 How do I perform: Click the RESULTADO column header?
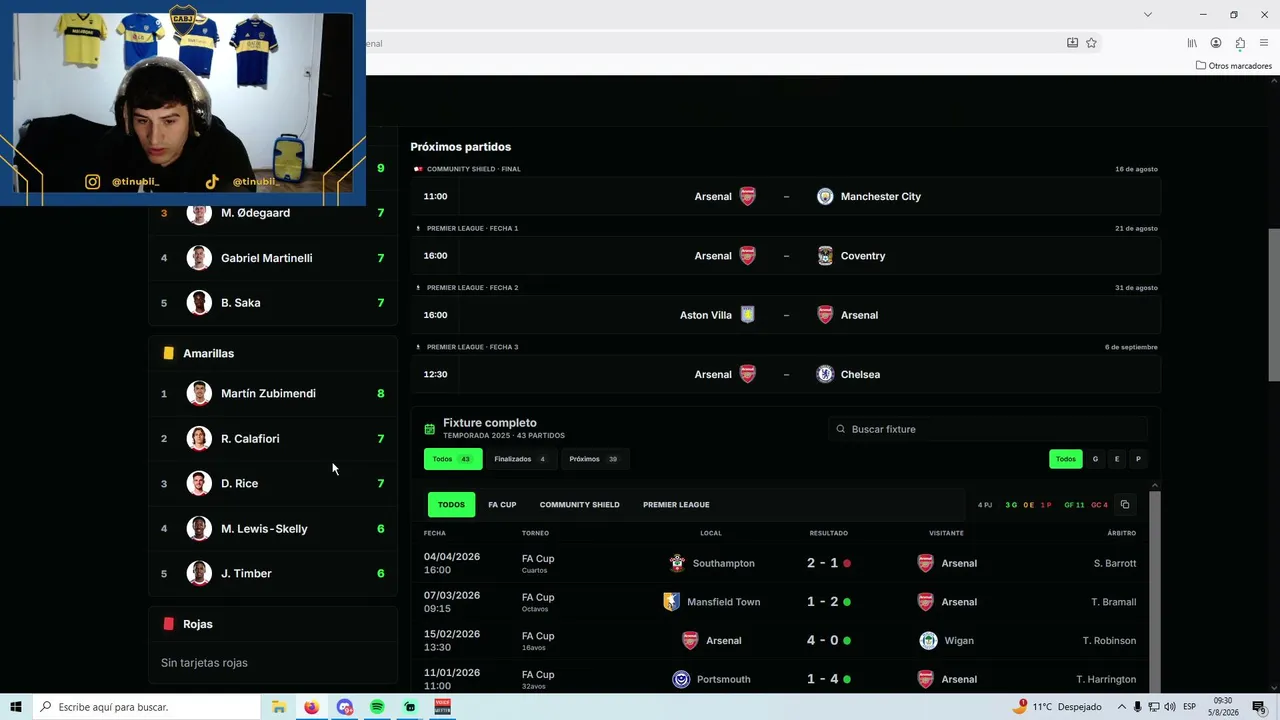click(828, 533)
